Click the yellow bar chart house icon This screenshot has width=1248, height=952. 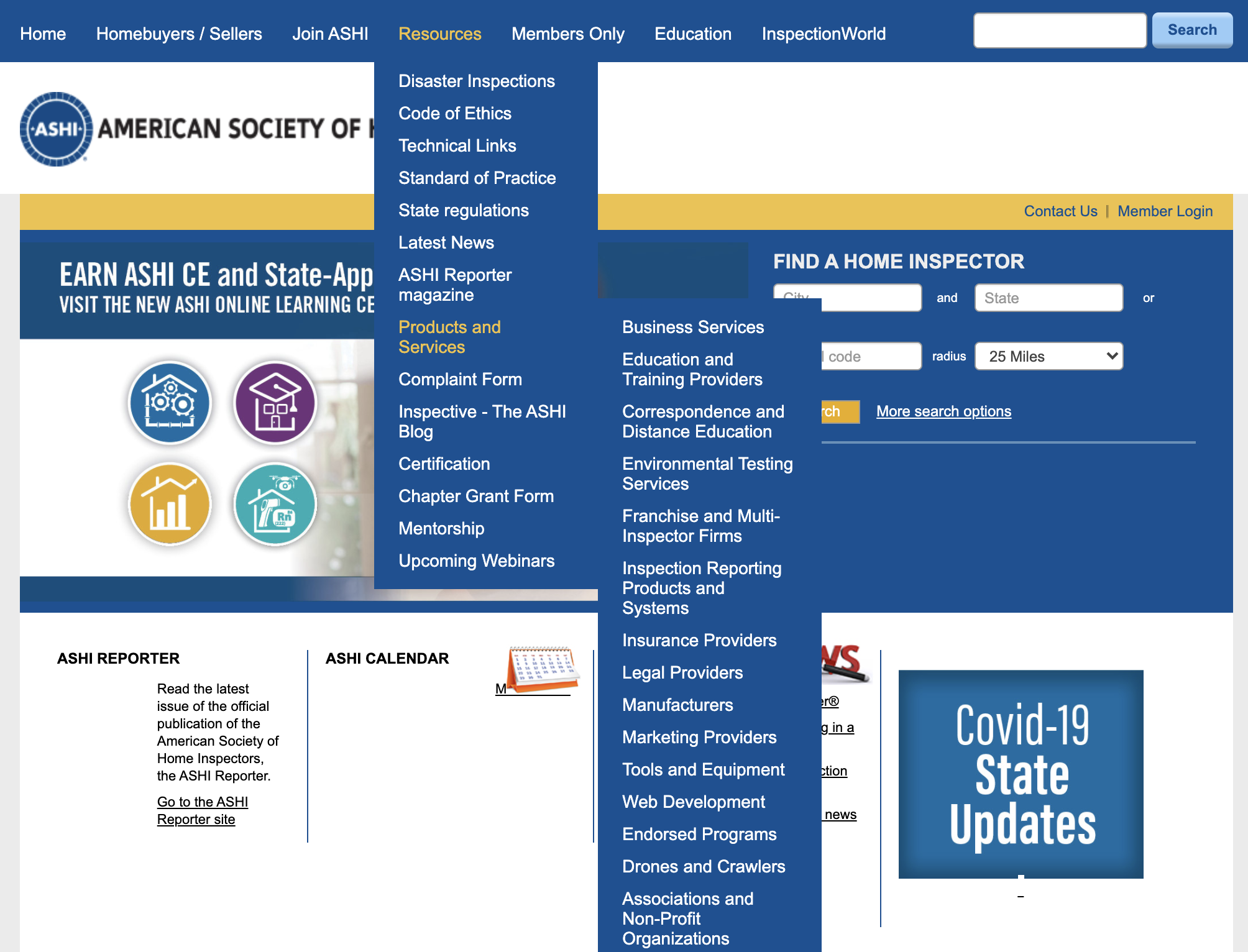pos(170,504)
